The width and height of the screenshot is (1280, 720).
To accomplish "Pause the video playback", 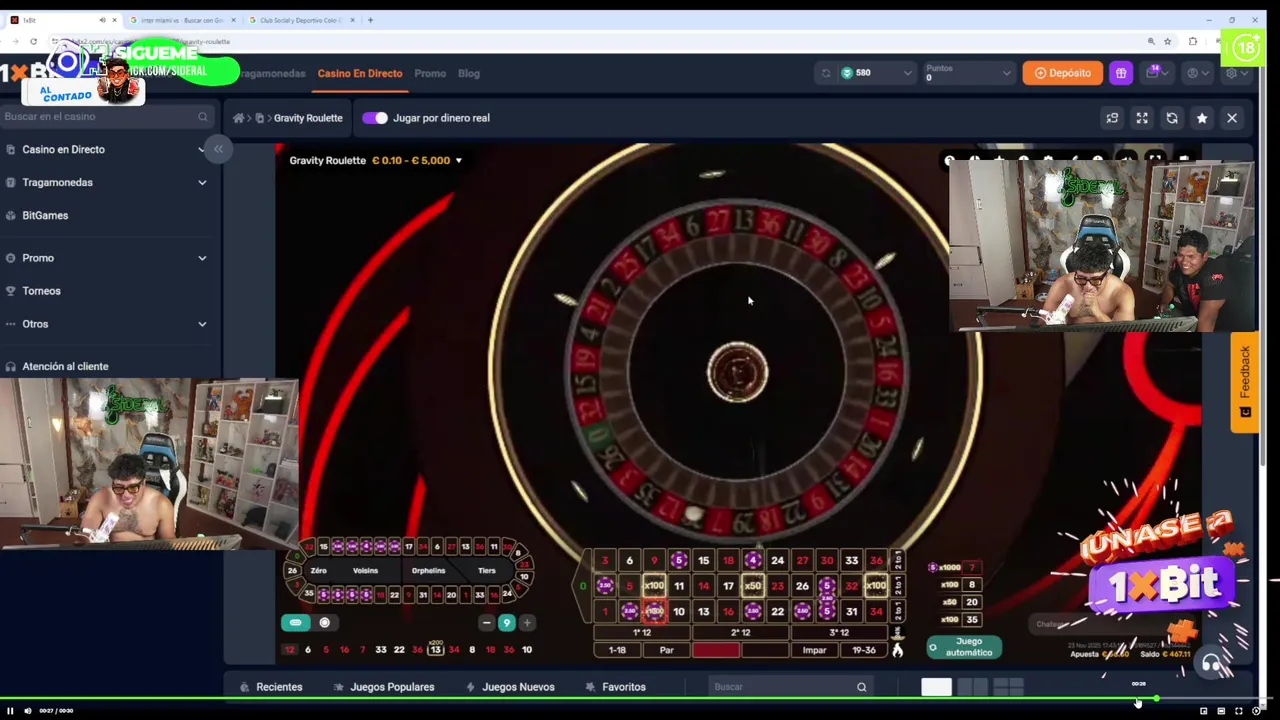I will 10,711.
